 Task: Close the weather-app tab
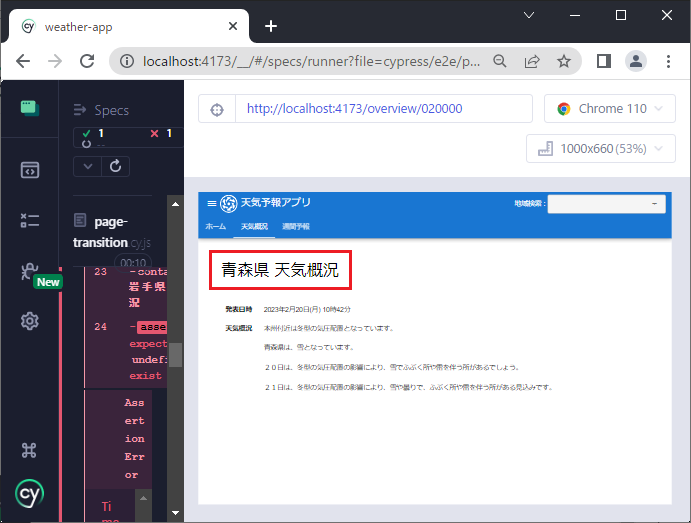tap(233, 26)
